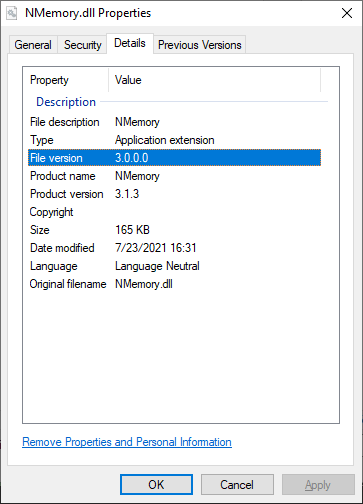363x504 pixels.
Task: Click the Apply button
Action: [x=318, y=484]
